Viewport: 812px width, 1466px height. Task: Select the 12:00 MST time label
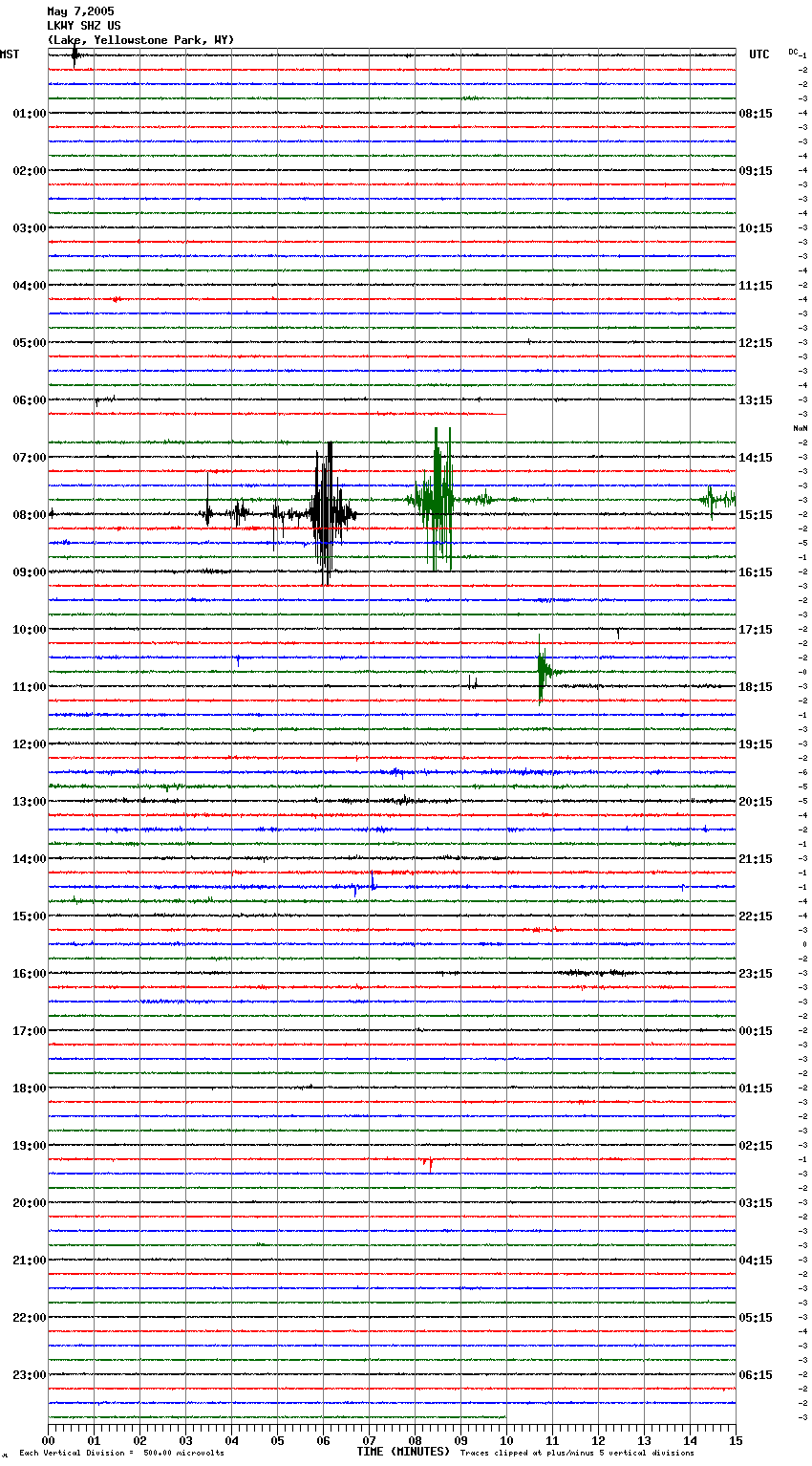coord(29,744)
